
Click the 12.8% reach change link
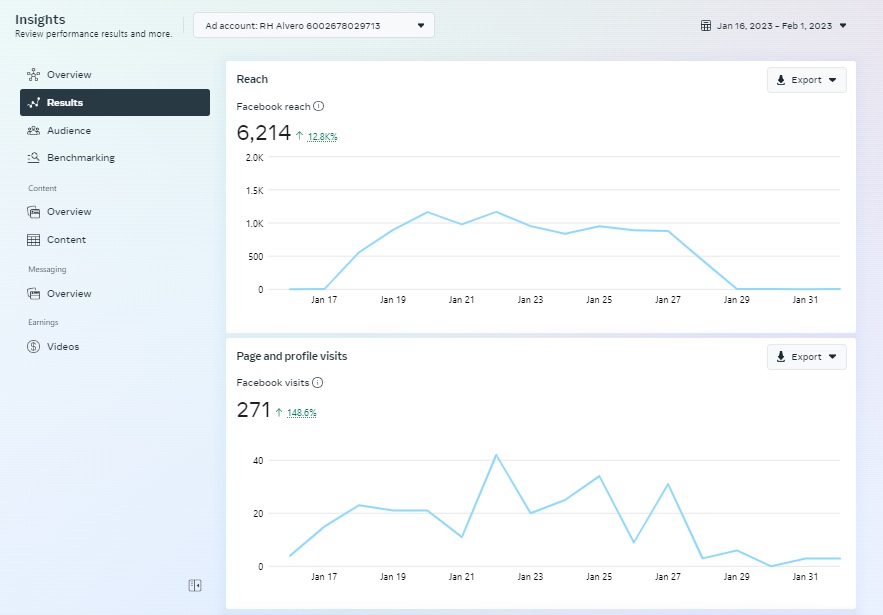(x=322, y=137)
